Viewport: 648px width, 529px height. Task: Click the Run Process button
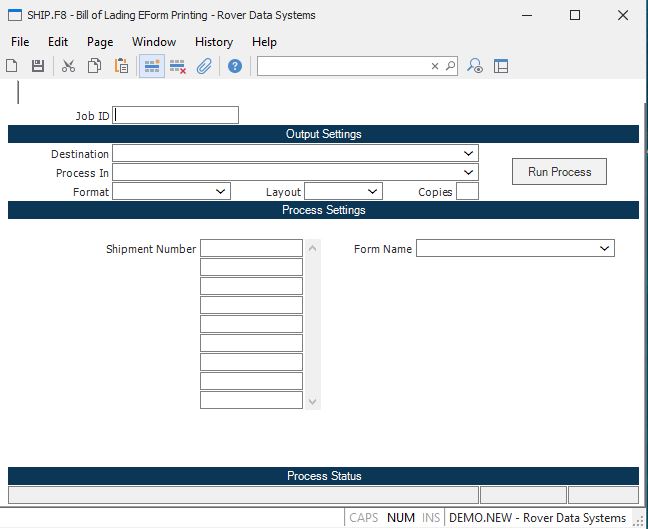point(559,172)
